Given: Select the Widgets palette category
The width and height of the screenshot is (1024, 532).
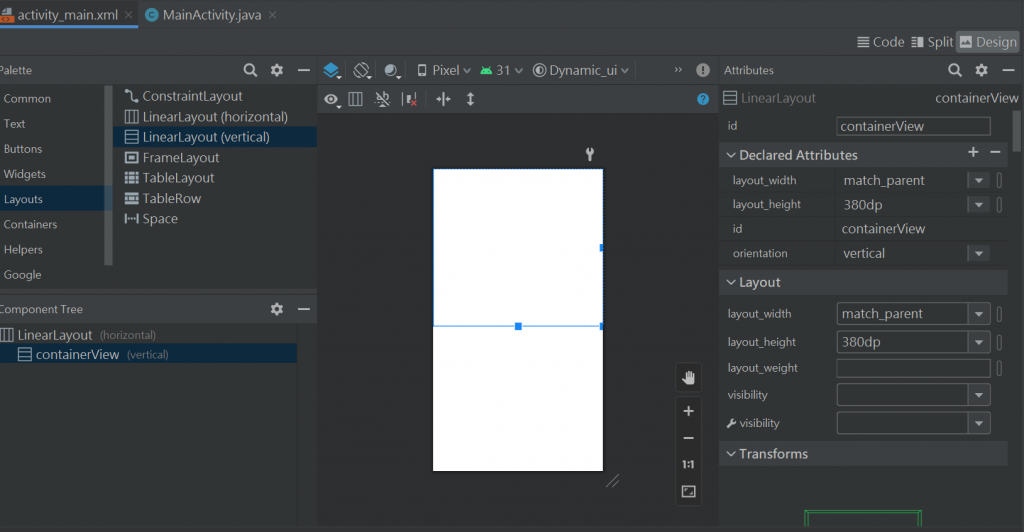Looking at the screenshot, I should pyautogui.click(x=25, y=174).
